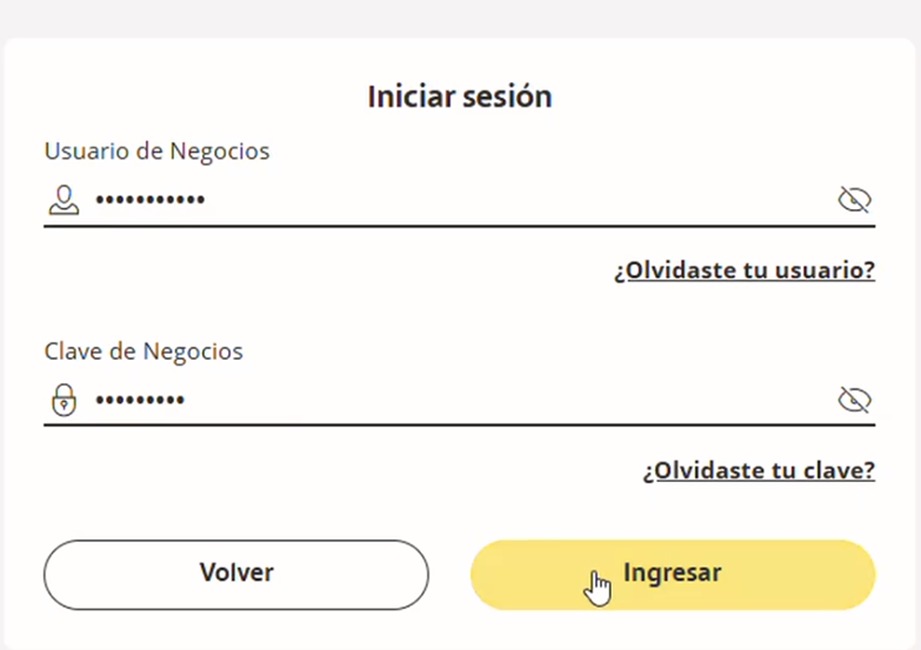
Task: Click the Clave de Negocios label
Action: click(144, 351)
